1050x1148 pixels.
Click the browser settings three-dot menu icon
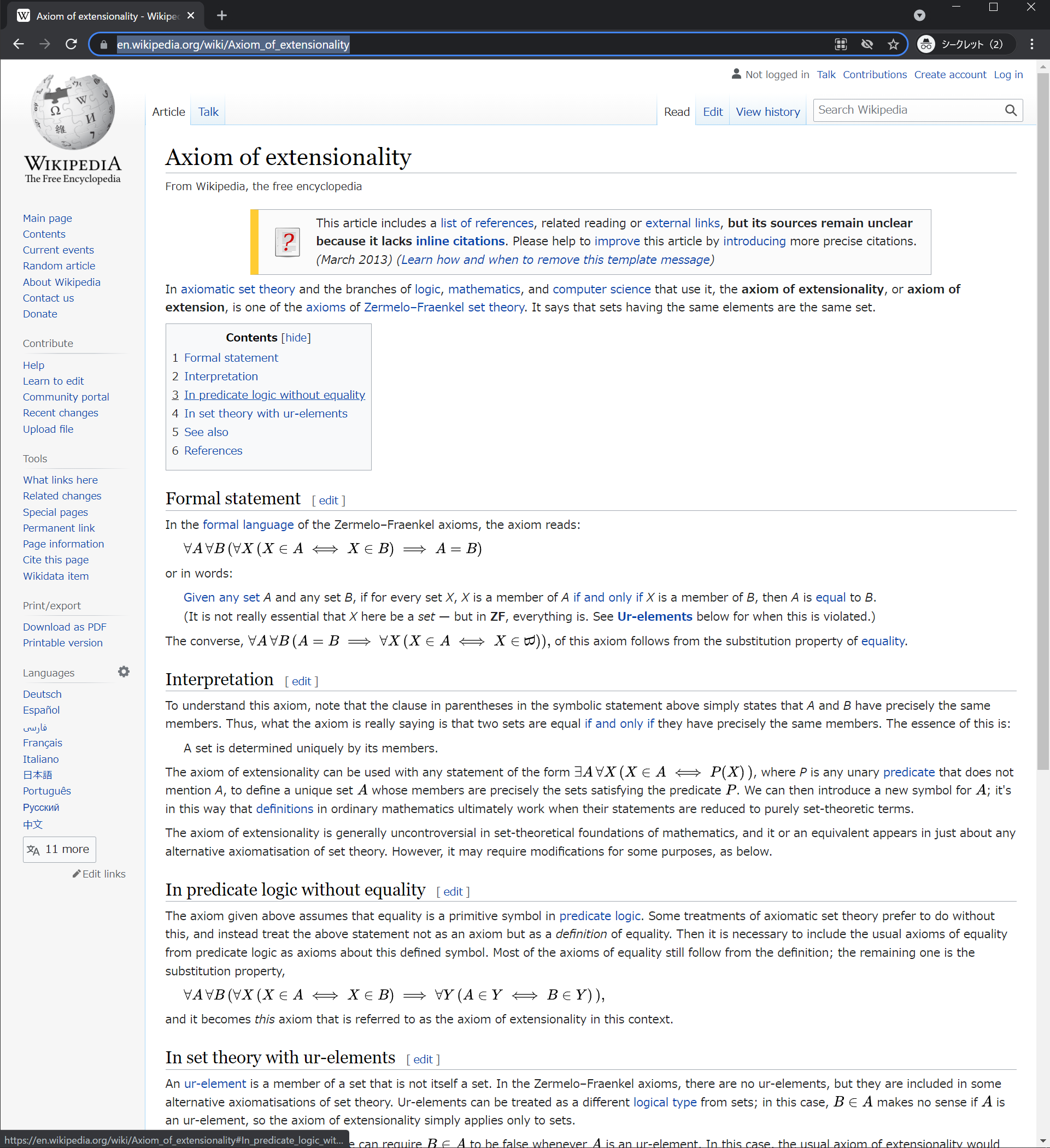point(1032,43)
